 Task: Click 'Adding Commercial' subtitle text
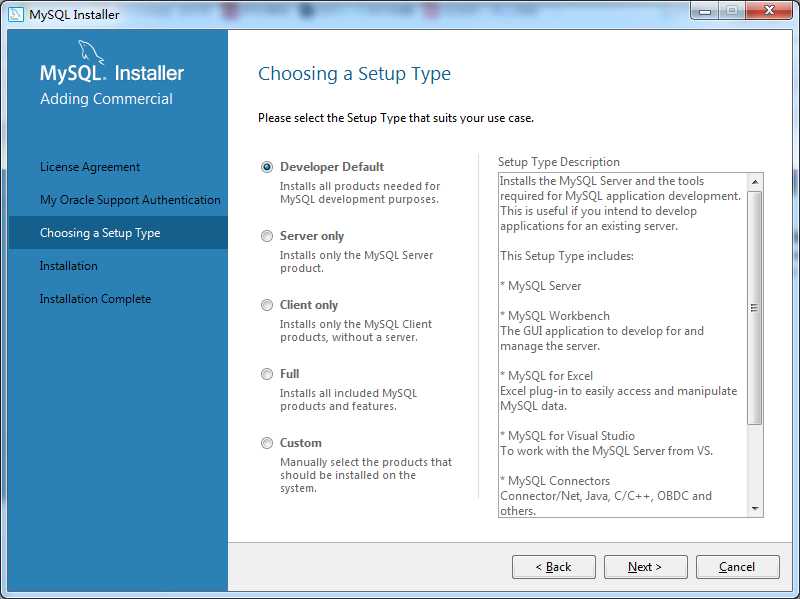(106, 99)
